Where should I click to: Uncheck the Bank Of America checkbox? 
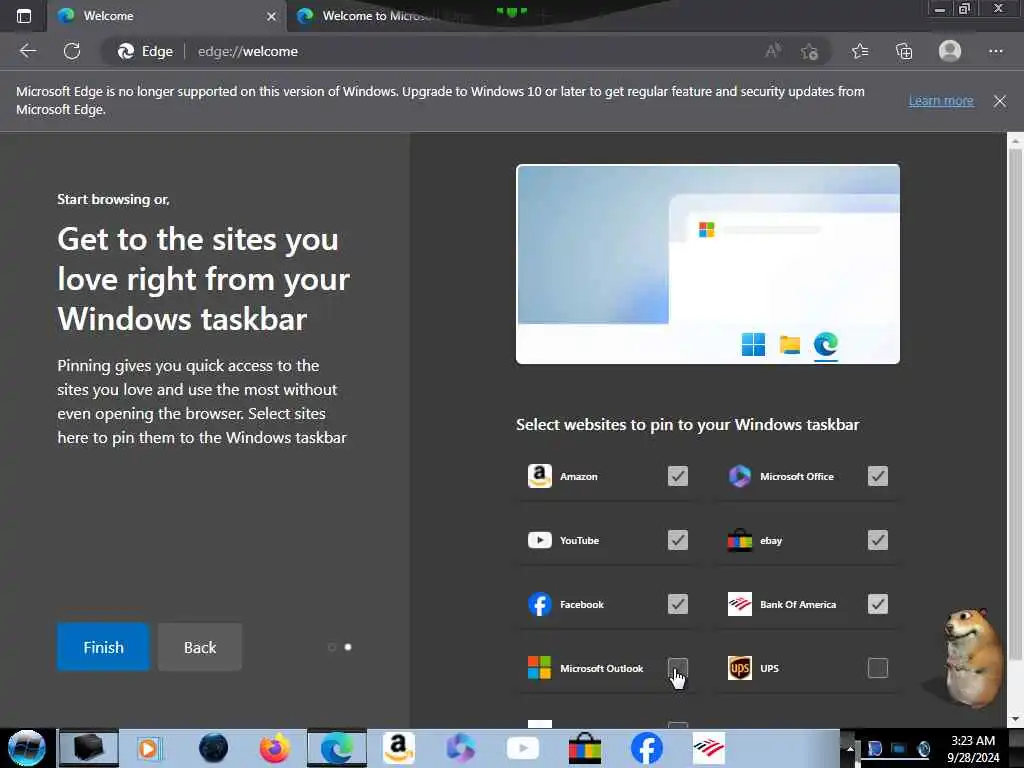click(x=878, y=604)
